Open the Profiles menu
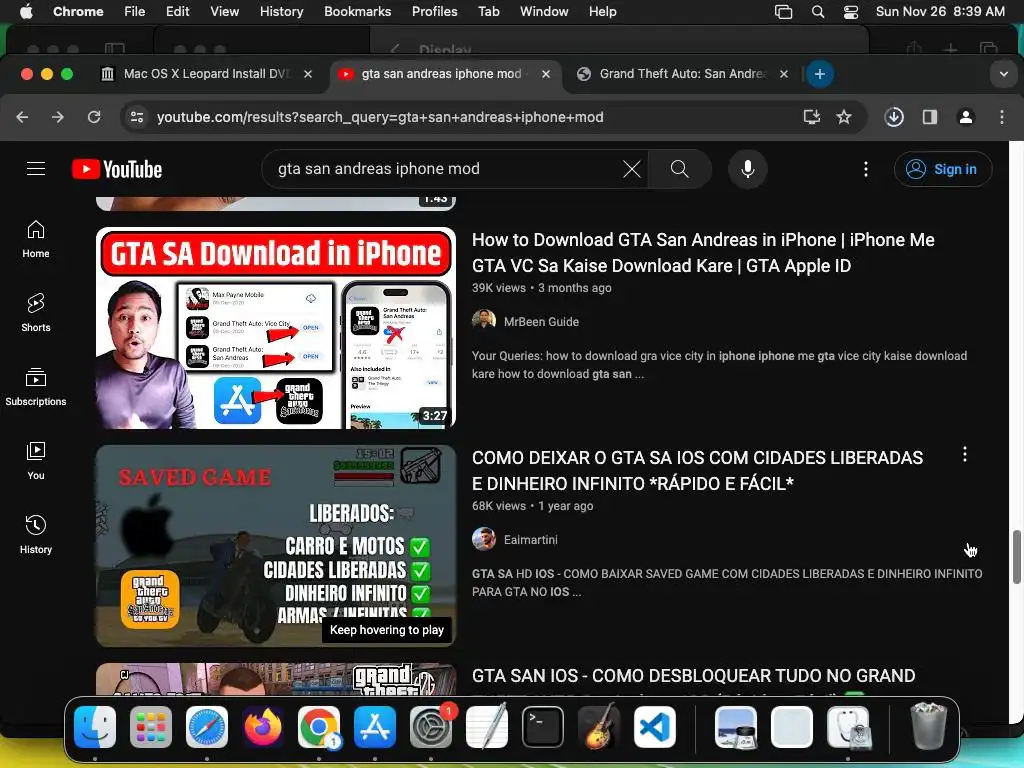Viewport: 1024px width, 768px height. [434, 12]
